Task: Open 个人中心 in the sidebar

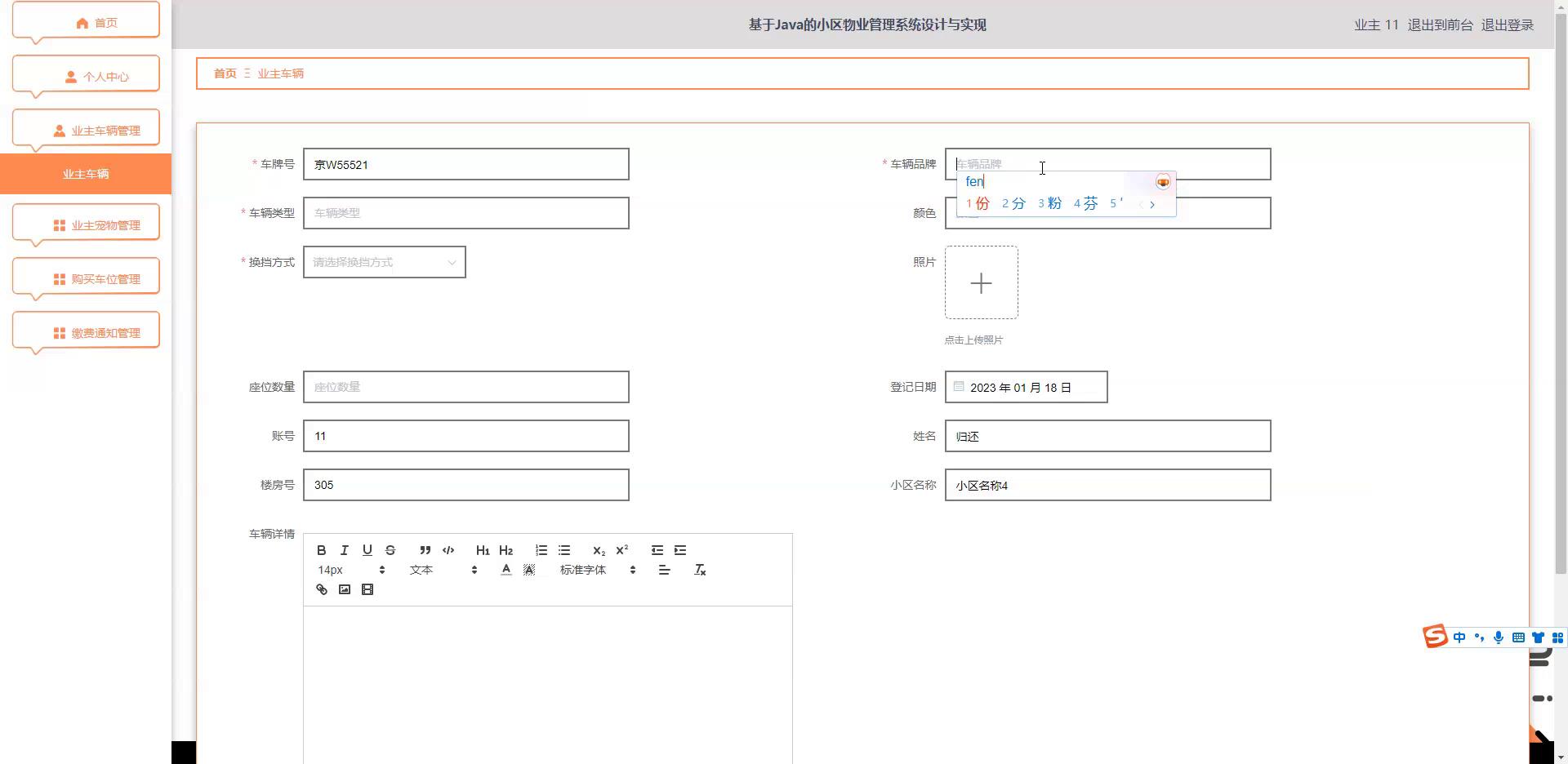Action: pos(86,76)
